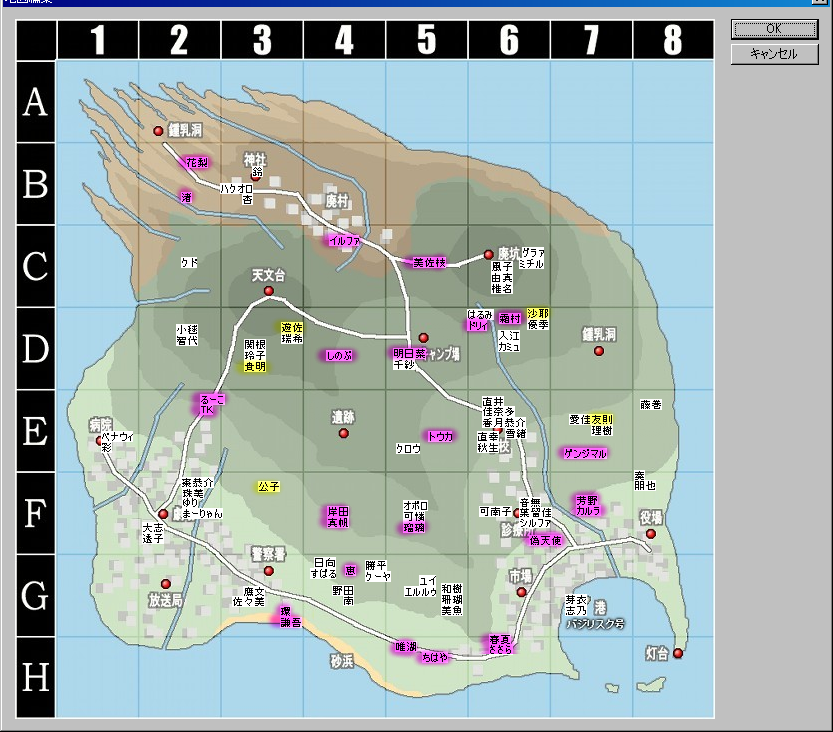Click the 渚 name label
The width and height of the screenshot is (833, 732).
(x=186, y=198)
